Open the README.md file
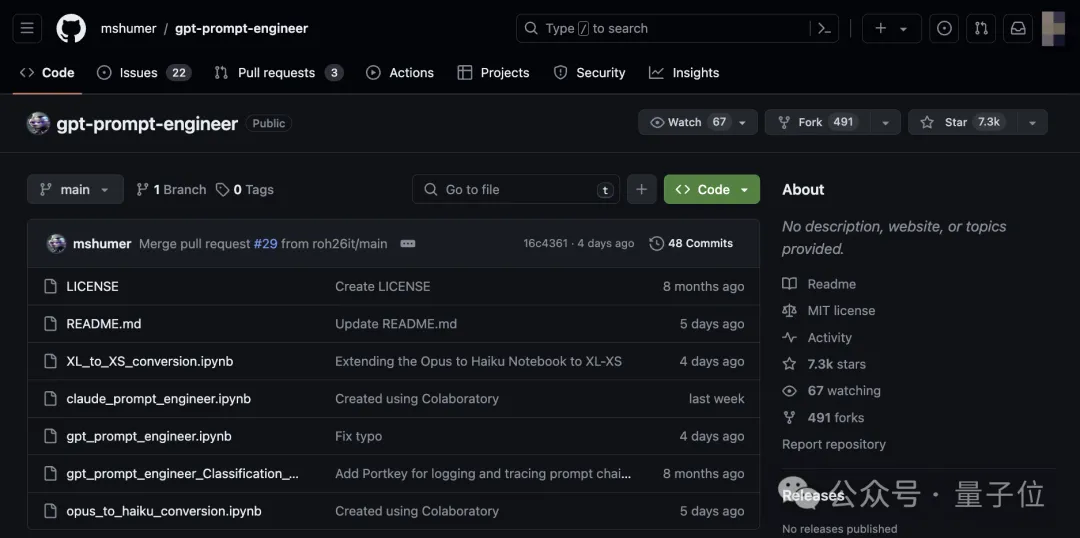 [x=103, y=324]
